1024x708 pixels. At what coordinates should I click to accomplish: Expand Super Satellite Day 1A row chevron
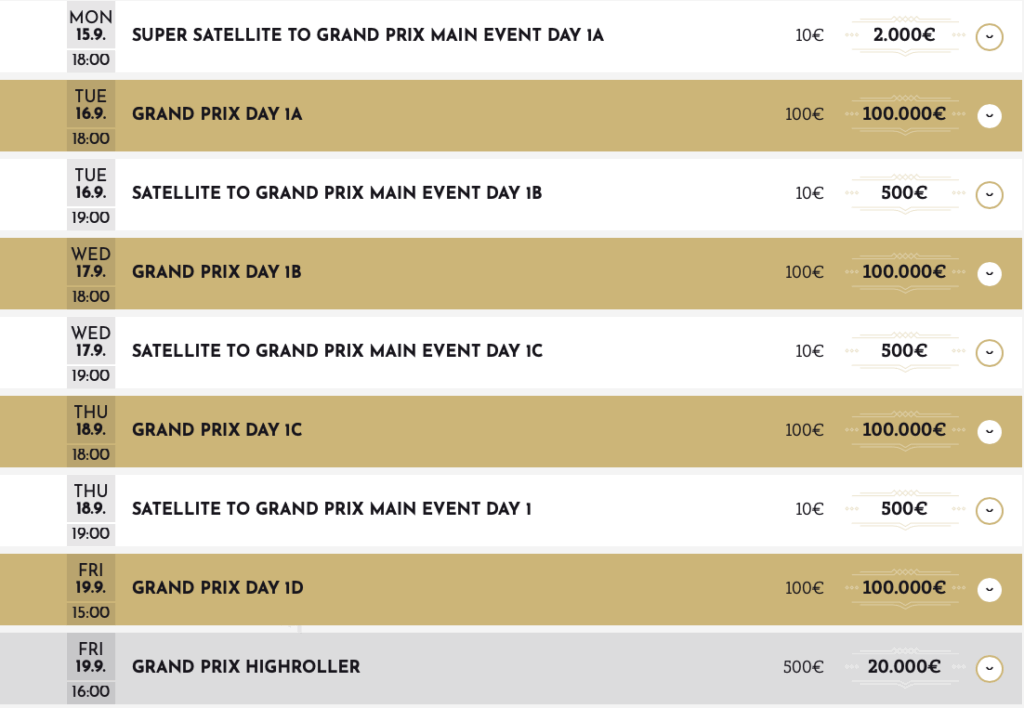pos(989,37)
